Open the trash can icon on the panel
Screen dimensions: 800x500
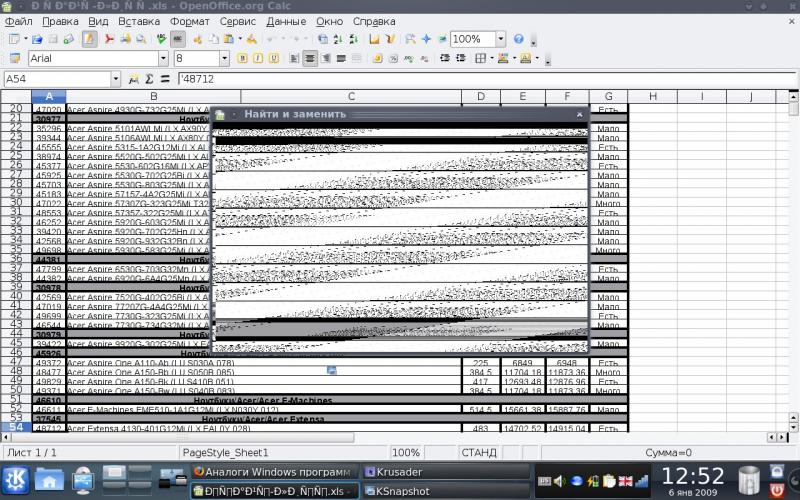[749, 481]
